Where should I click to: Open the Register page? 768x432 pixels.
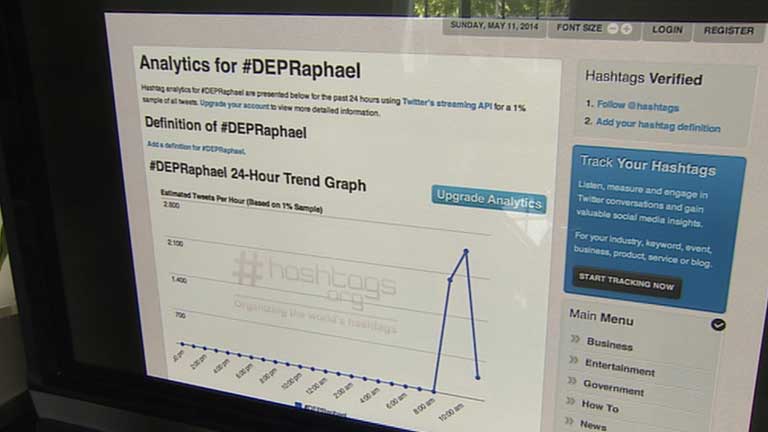pos(728,31)
